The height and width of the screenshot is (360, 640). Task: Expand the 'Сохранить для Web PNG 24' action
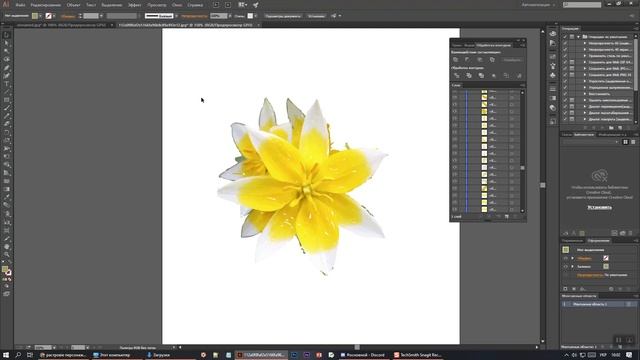click(584, 75)
